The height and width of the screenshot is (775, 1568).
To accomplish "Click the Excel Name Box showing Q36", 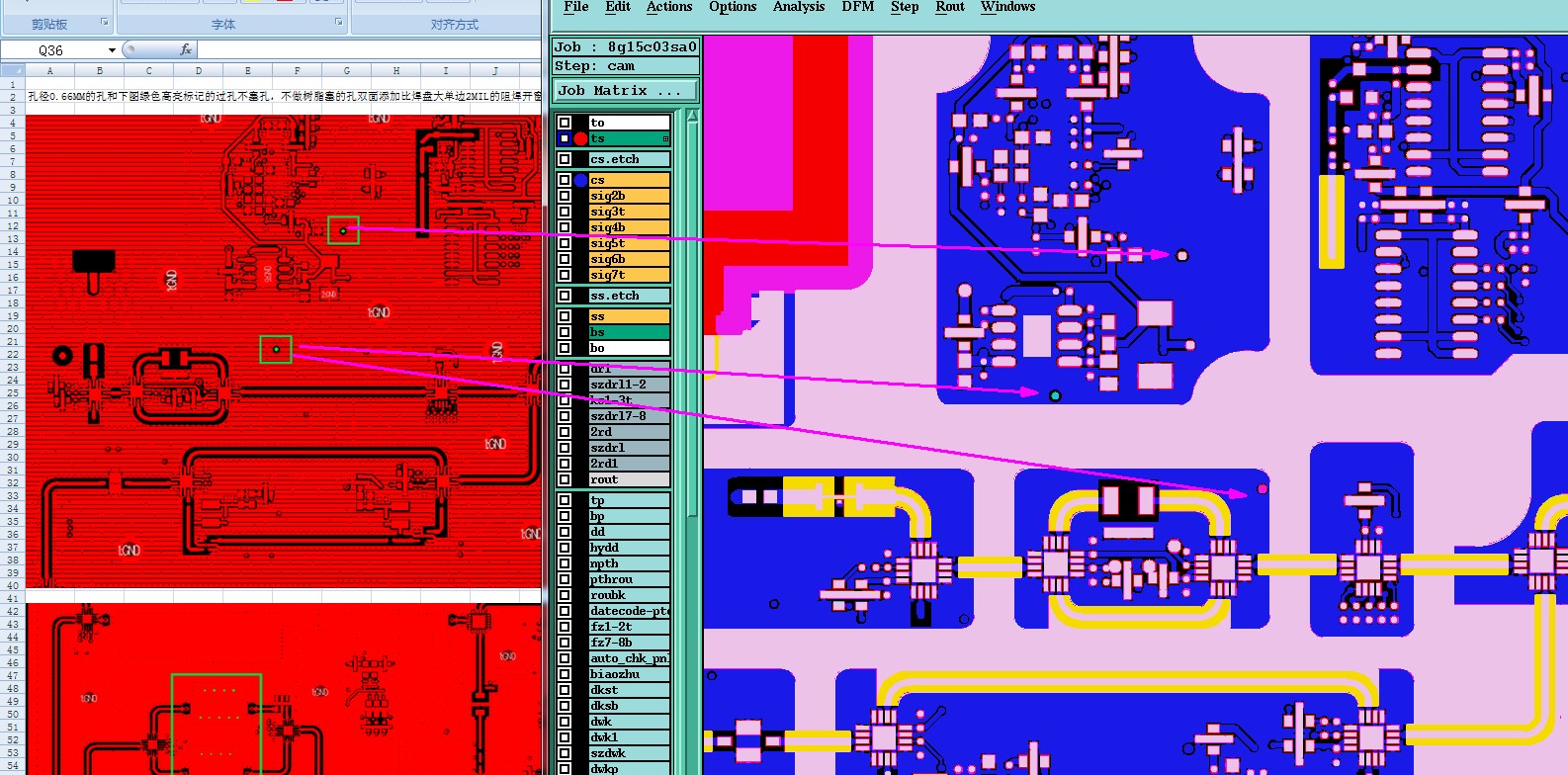I will coord(51,49).
